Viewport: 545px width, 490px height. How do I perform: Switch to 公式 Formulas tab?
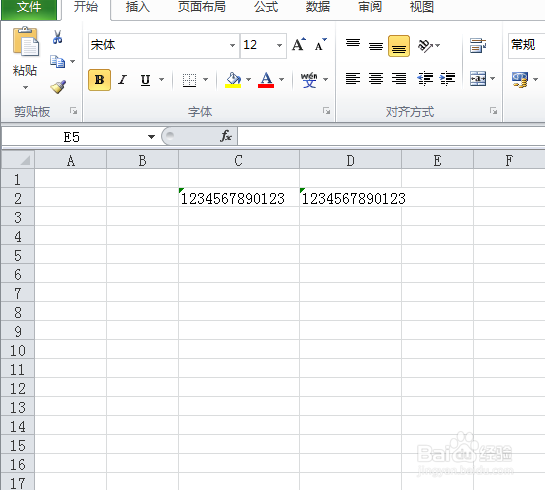266,7
